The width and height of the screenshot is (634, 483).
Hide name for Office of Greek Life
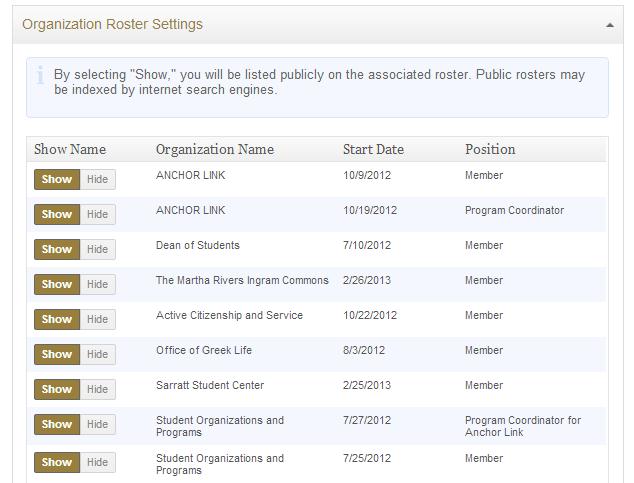pos(97,354)
